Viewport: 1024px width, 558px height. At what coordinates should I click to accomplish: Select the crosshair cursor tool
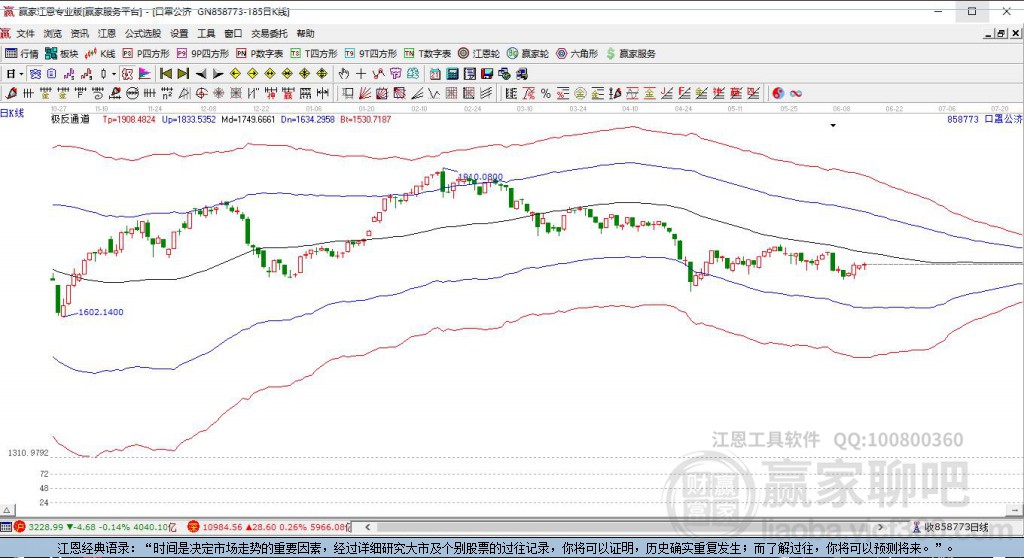pos(360,74)
